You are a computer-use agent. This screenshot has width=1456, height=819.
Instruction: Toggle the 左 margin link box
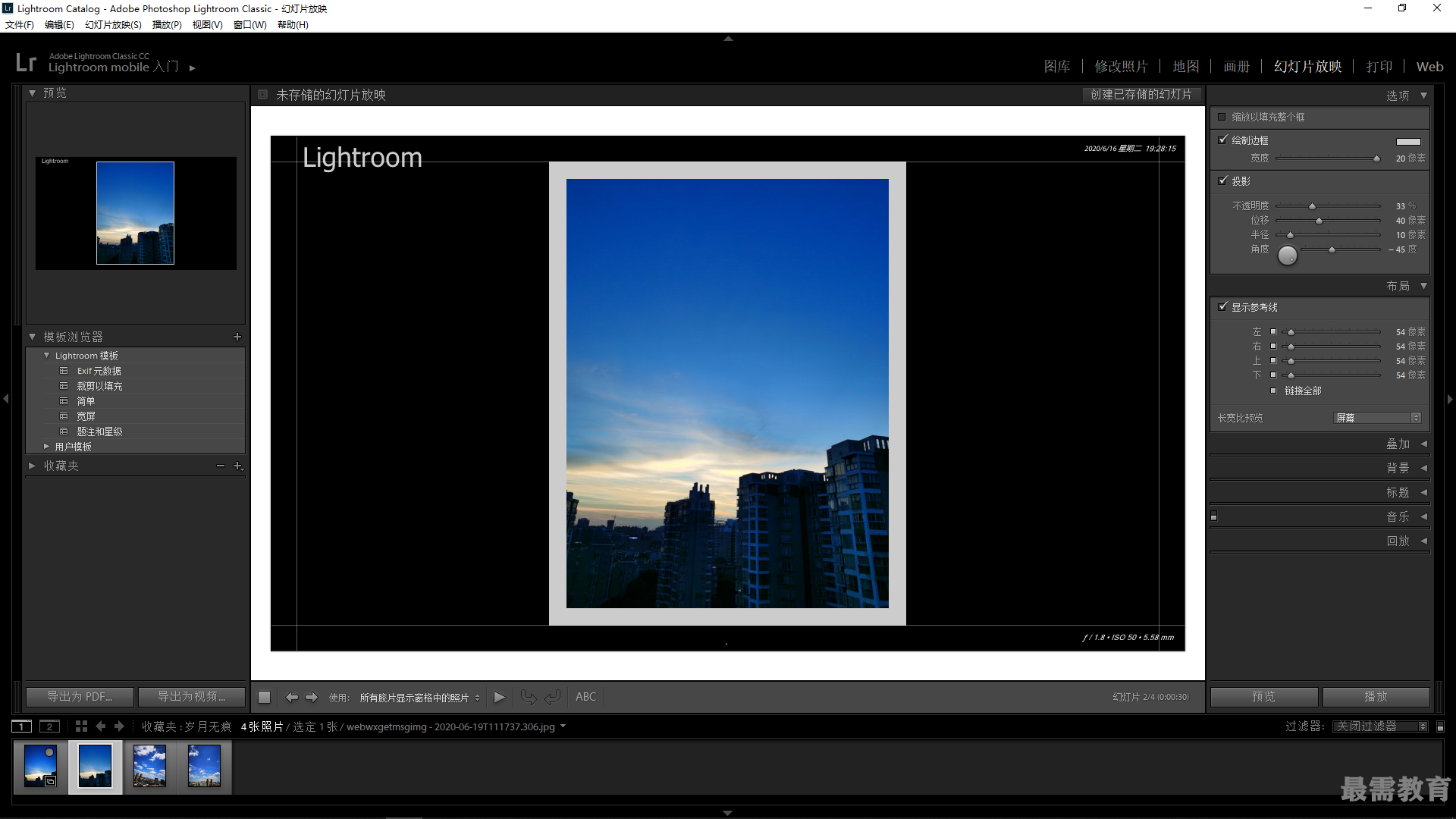click(1273, 331)
